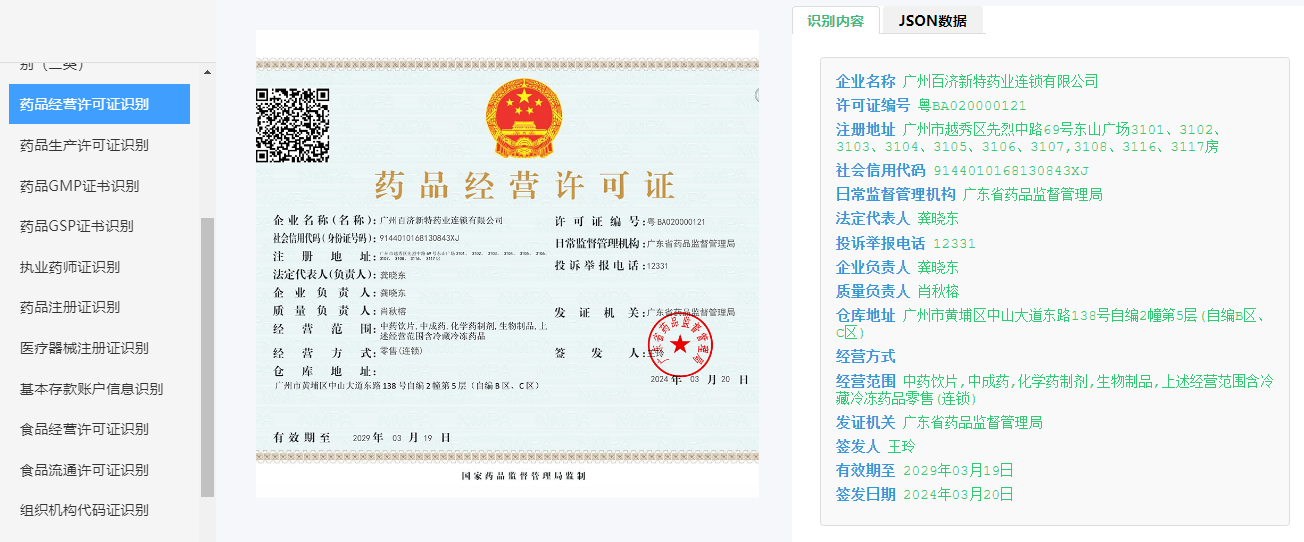Screen dimensions: 1304x542
Task: Open 药品生产许可证识别 from the sidebar
Action: [85, 145]
